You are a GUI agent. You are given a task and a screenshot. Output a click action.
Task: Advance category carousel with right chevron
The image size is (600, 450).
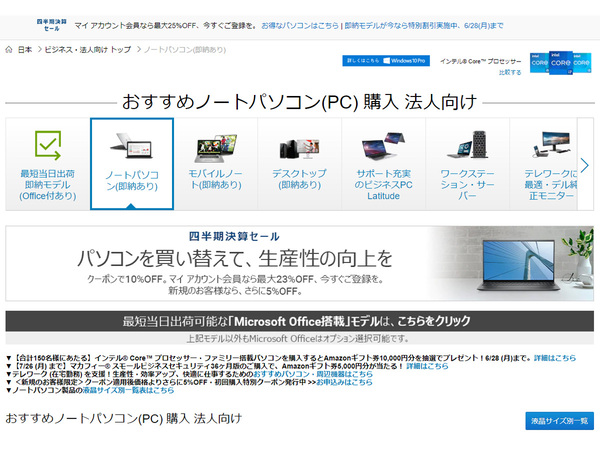(585, 165)
